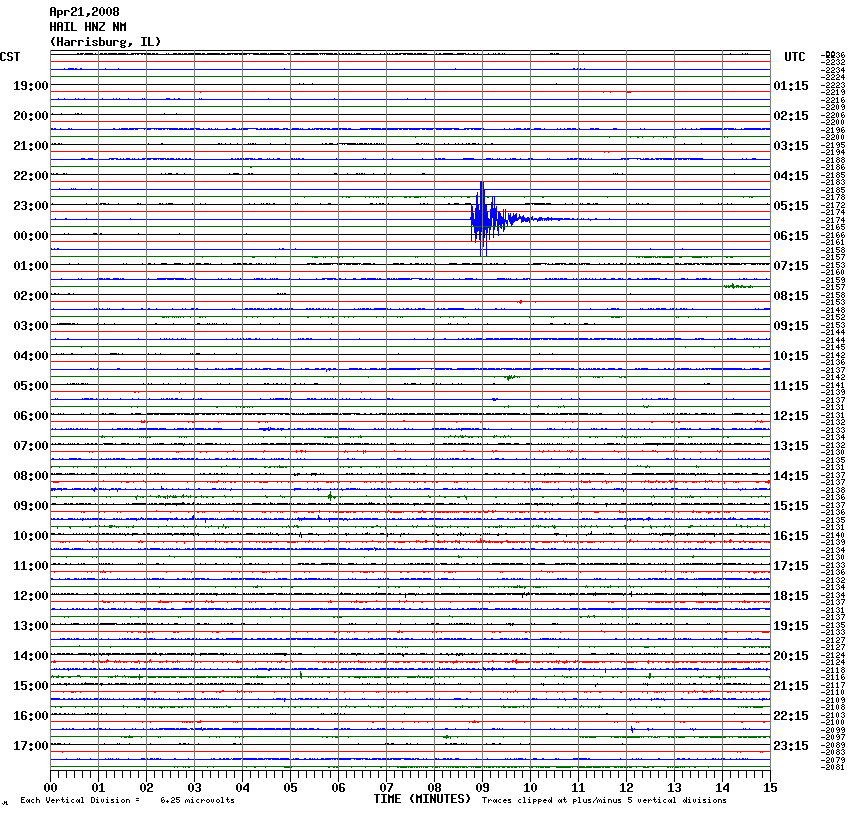
Task: Click the "17:00" CST time label
Action: coord(31,746)
